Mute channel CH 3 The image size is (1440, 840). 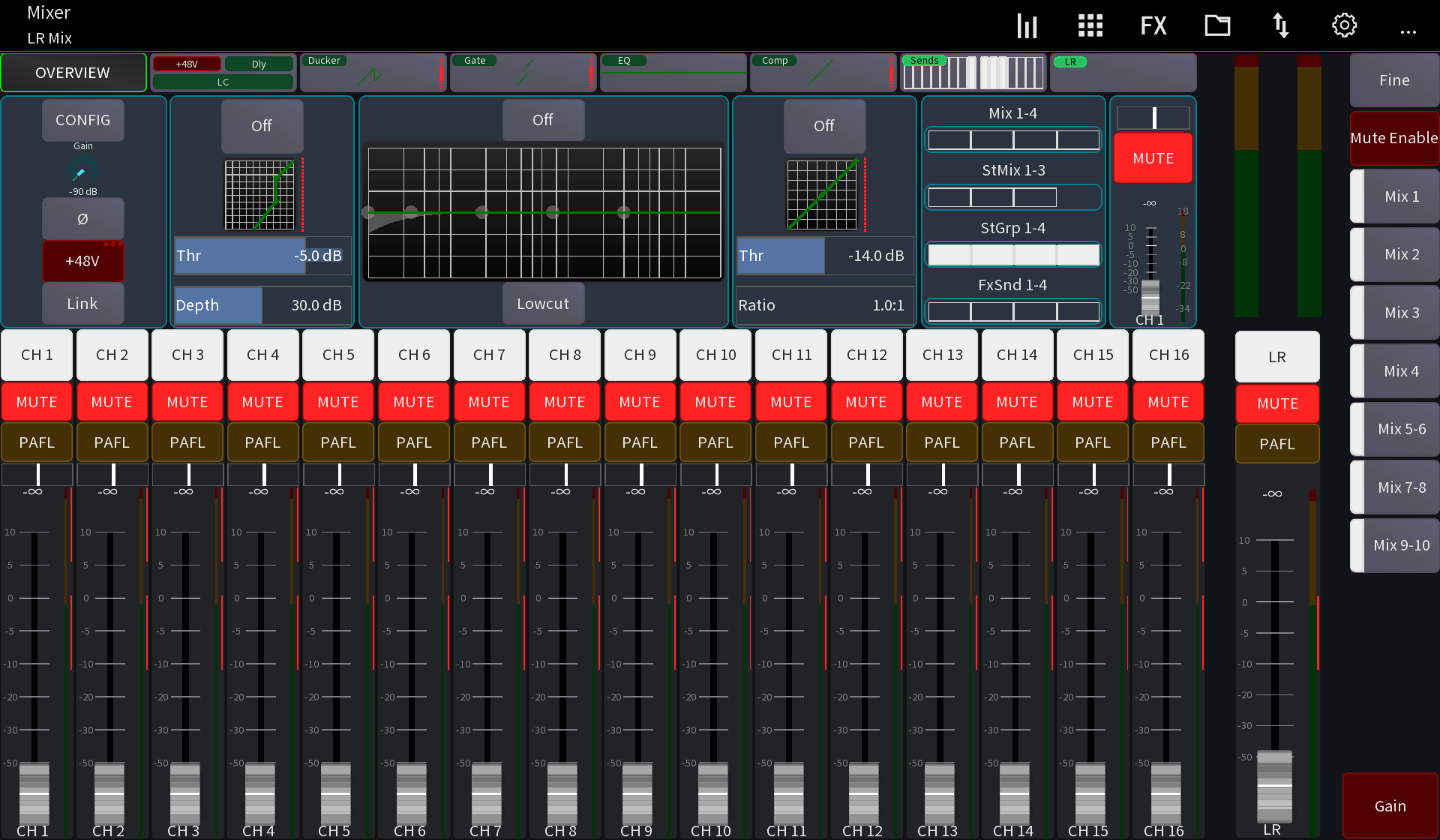pos(187,401)
